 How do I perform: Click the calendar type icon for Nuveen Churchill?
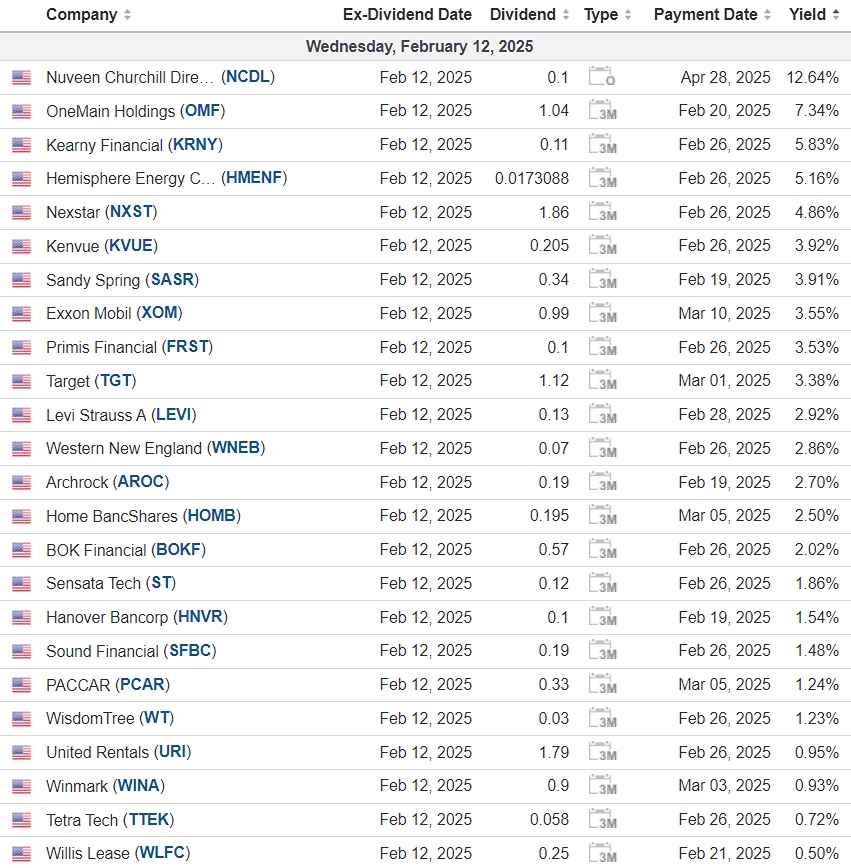[x=602, y=78]
